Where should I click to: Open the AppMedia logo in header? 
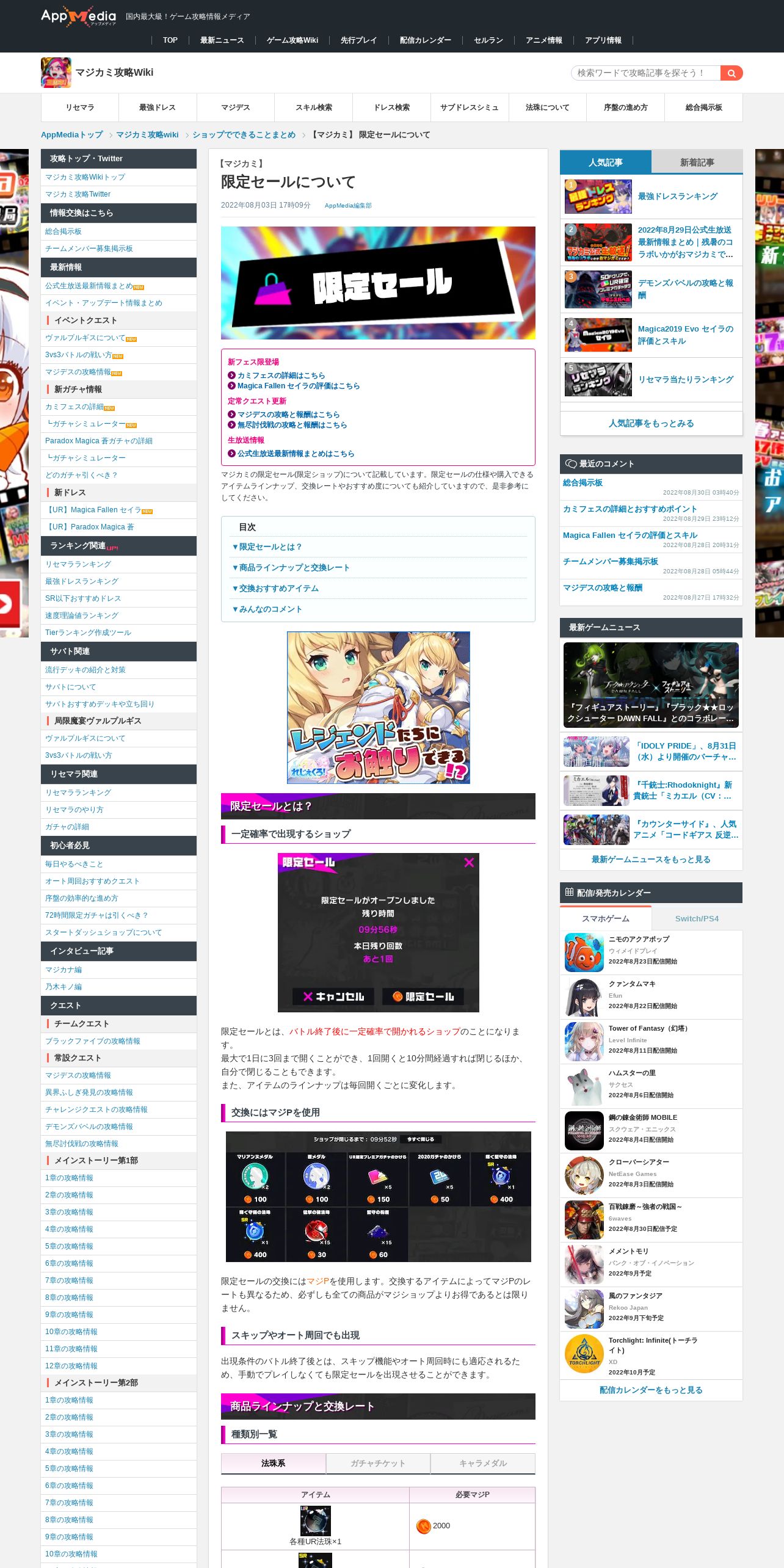pos(78,16)
